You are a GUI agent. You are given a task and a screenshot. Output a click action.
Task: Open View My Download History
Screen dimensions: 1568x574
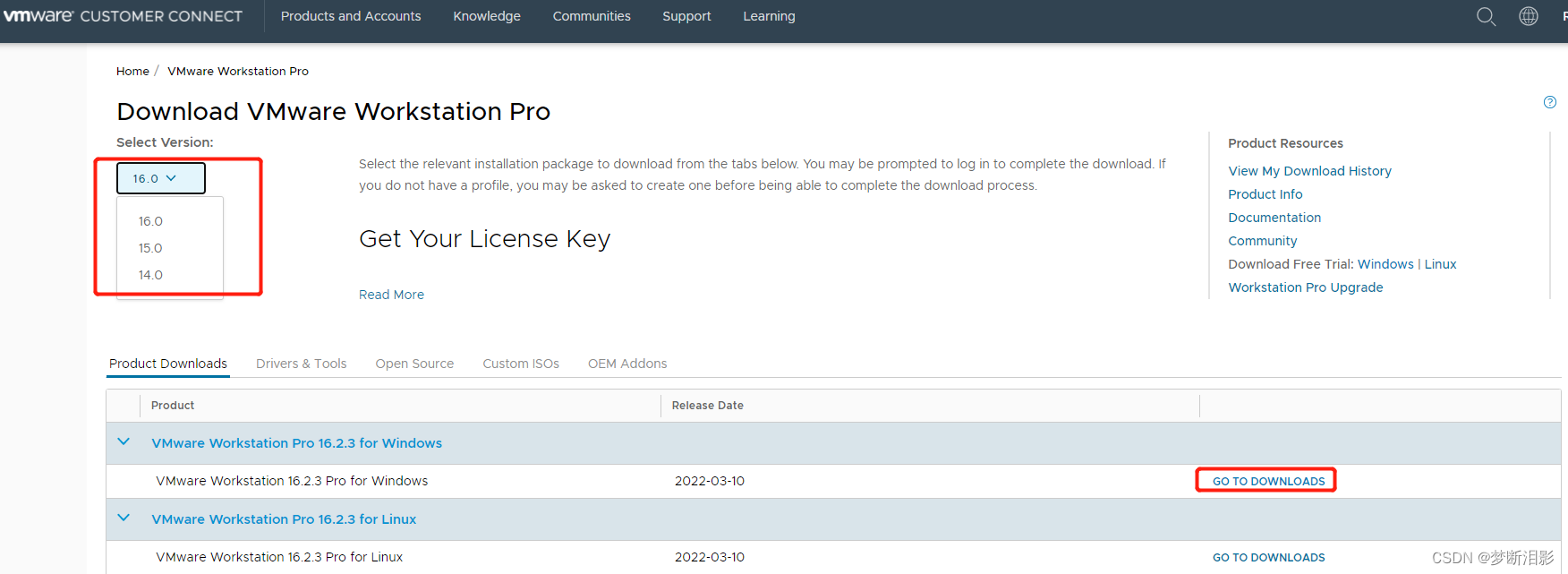coord(1309,171)
